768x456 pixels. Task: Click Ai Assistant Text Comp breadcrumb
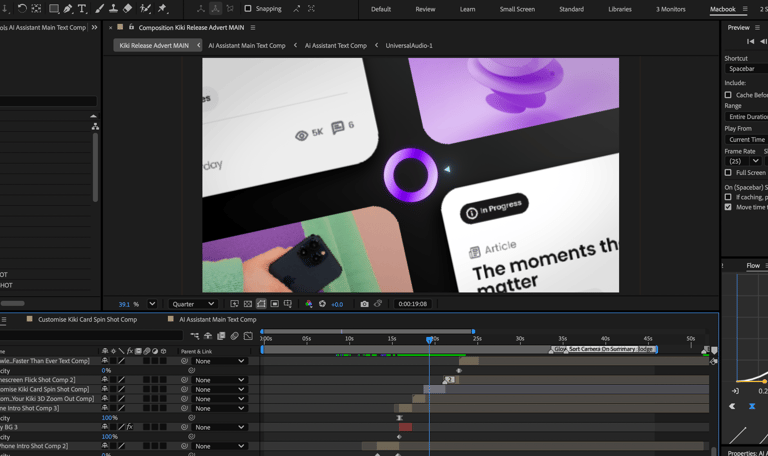pyautogui.click(x=336, y=46)
